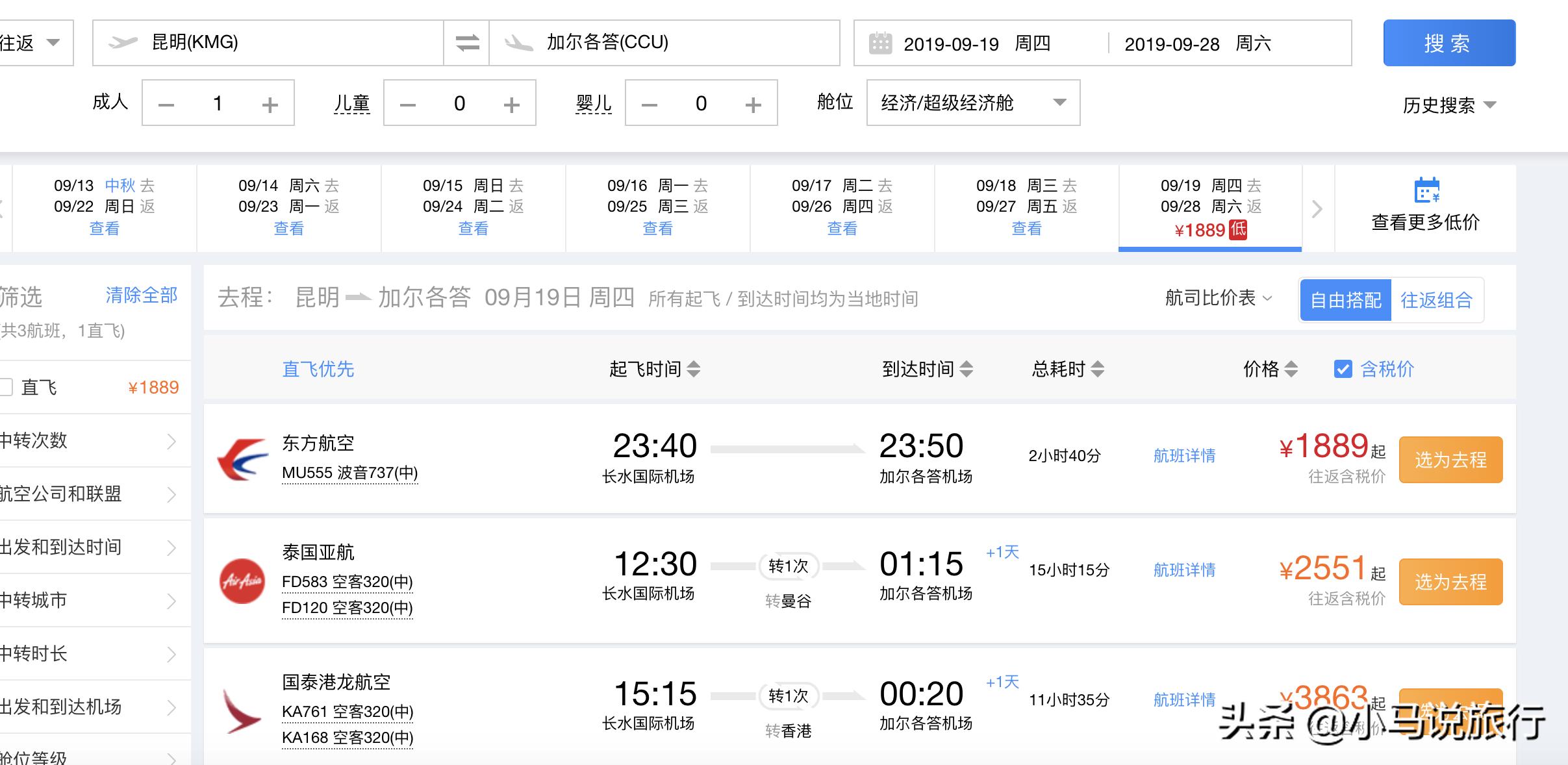Image resolution: width=1568 pixels, height=765 pixels.
Task: Select the 09/15 departure date tab
Action: pyautogui.click(x=472, y=207)
